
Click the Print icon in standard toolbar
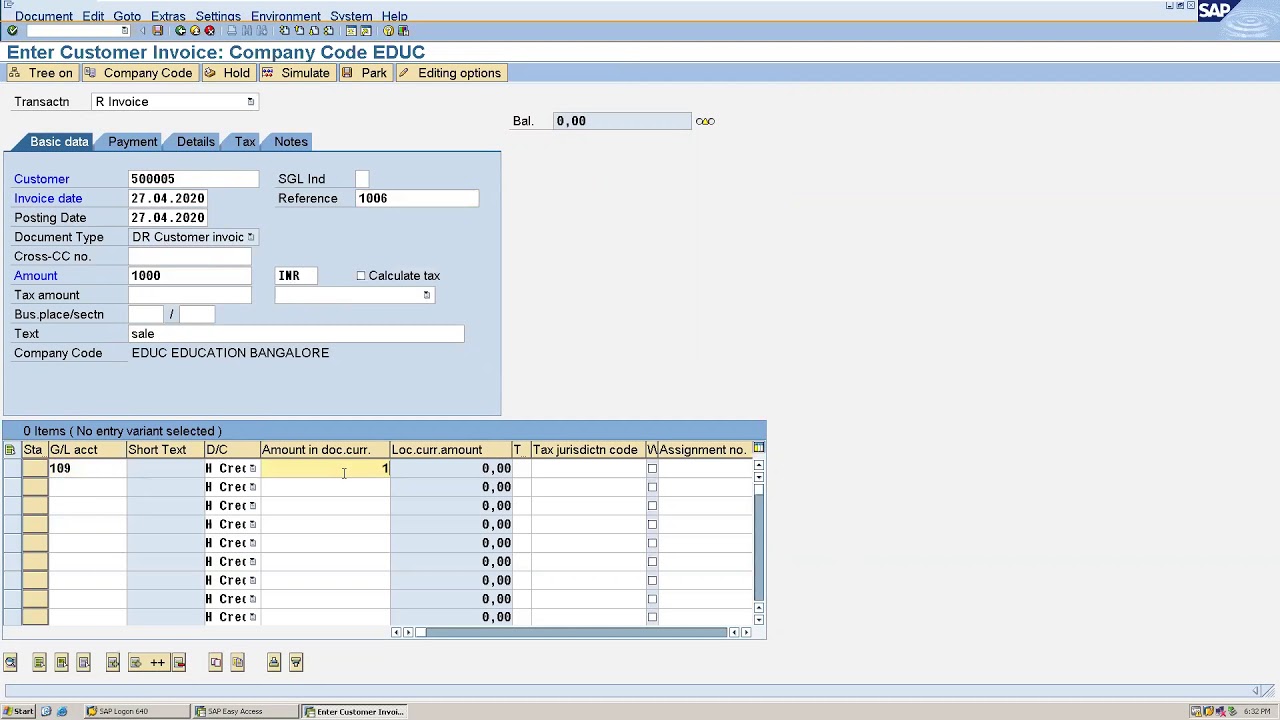coord(232,30)
